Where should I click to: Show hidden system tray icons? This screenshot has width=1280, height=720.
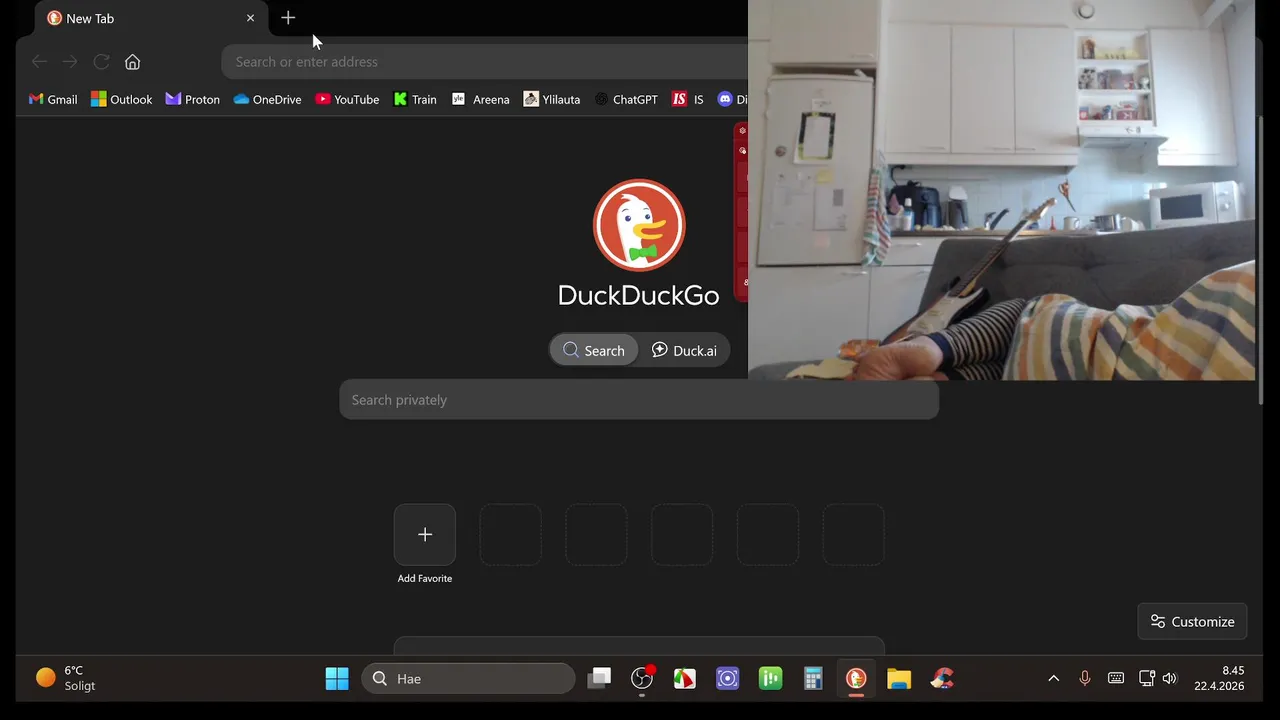coord(1053,679)
